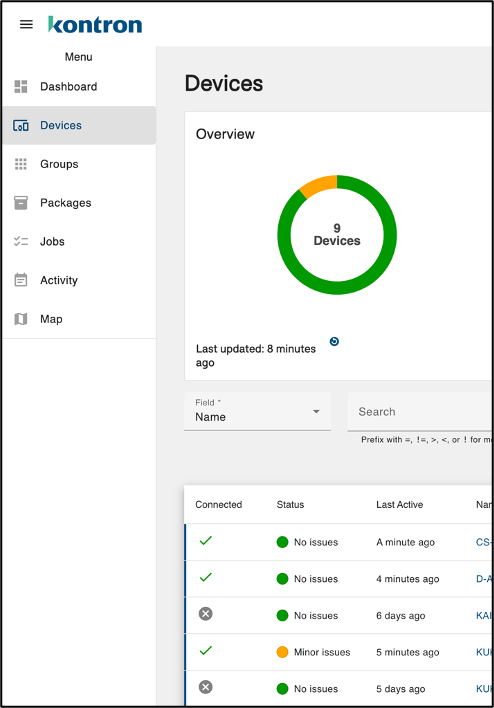Screen dimensions: 494x708
Task: Click '4 minutes ago' cell
Action: point(408,579)
